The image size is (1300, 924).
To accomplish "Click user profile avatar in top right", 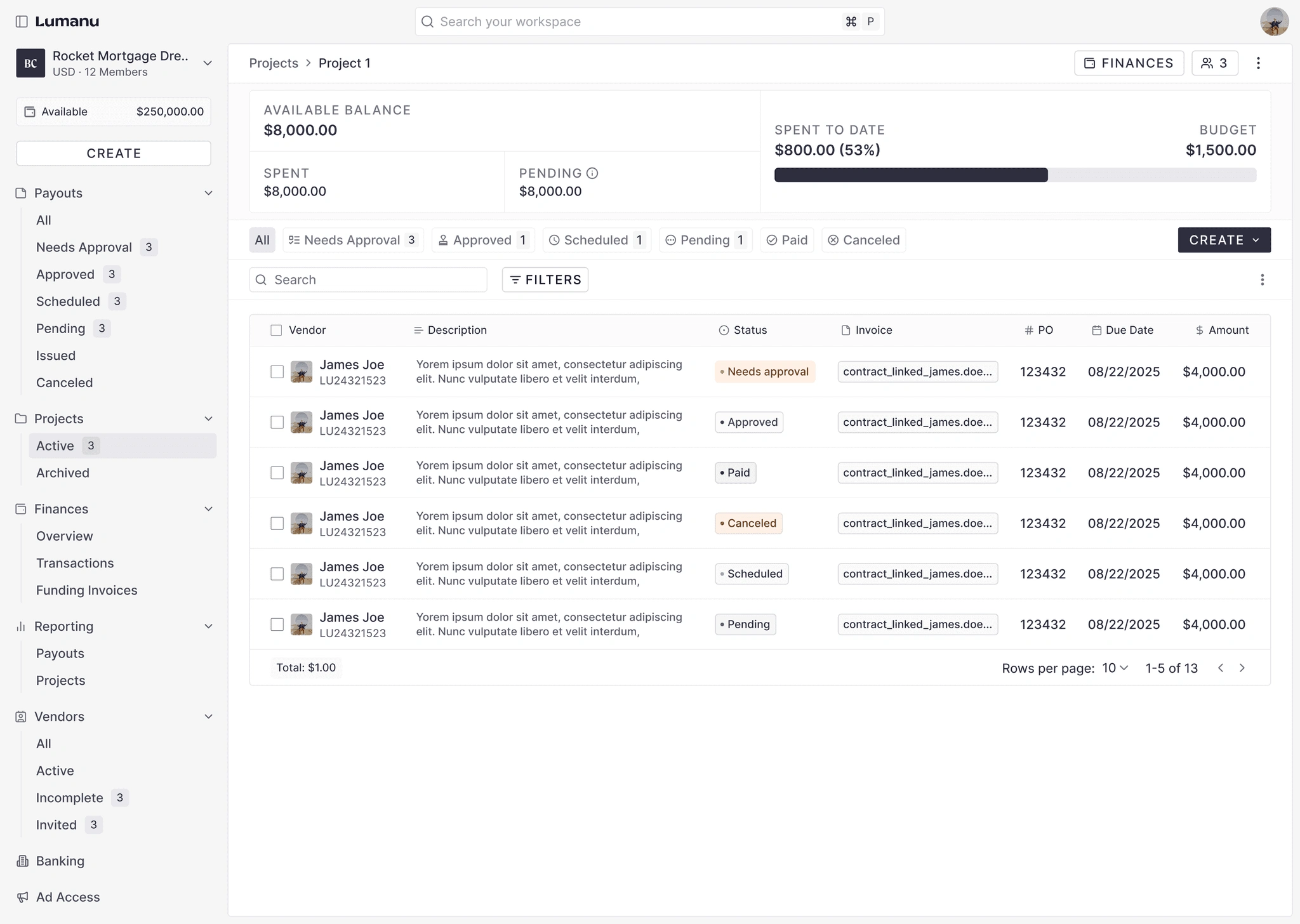I will [x=1273, y=22].
